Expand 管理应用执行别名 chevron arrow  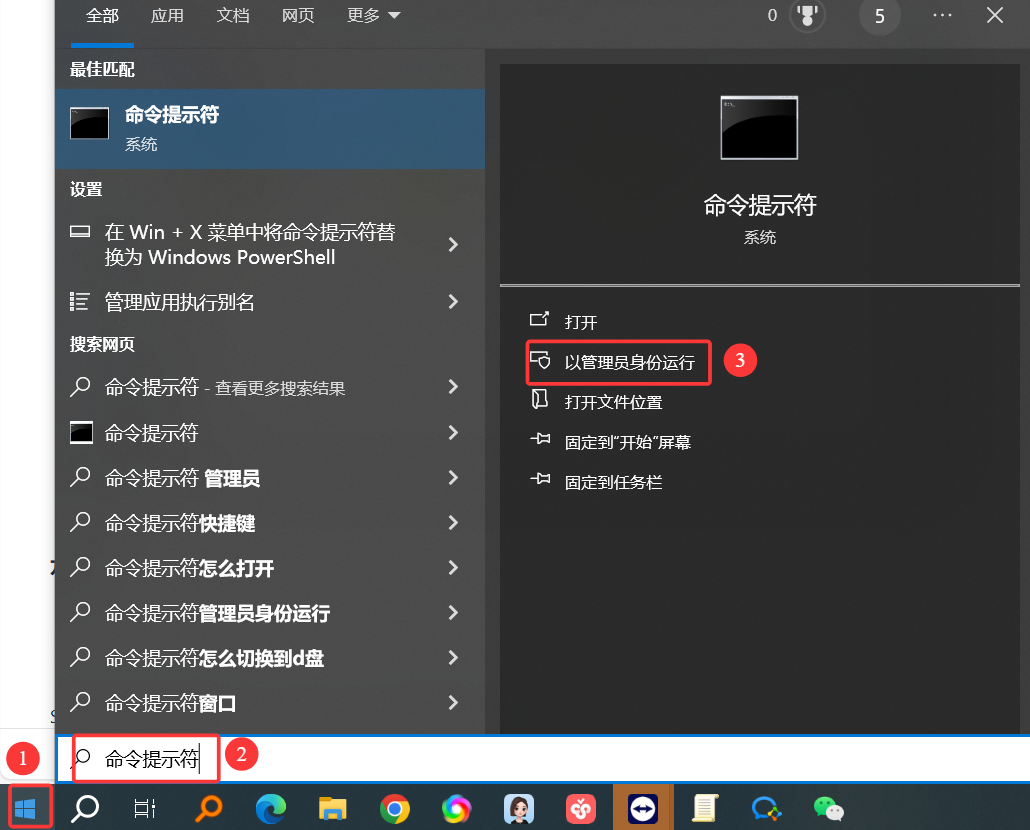[453, 301]
